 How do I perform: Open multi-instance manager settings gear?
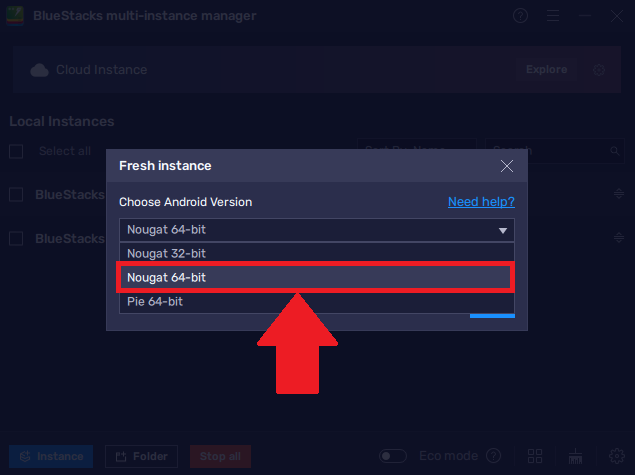(x=617, y=456)
